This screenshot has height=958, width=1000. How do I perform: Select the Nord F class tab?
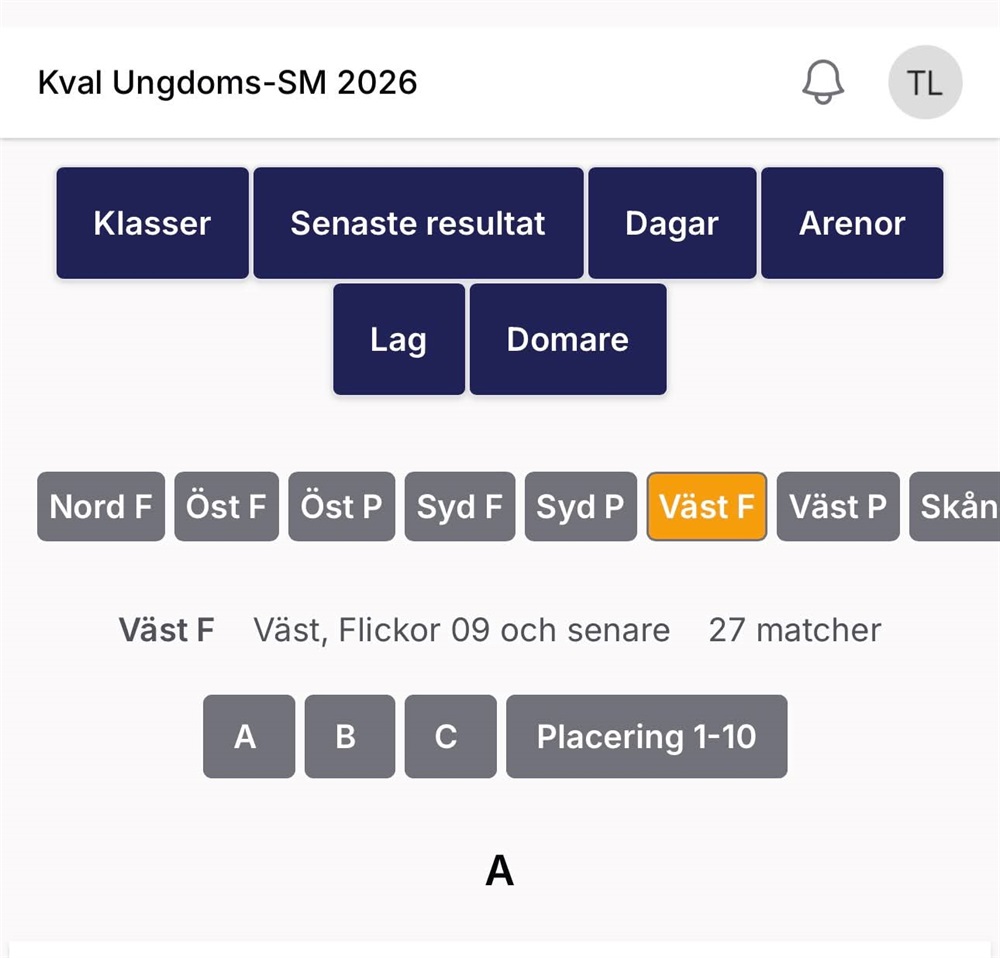tap(101, 507)
